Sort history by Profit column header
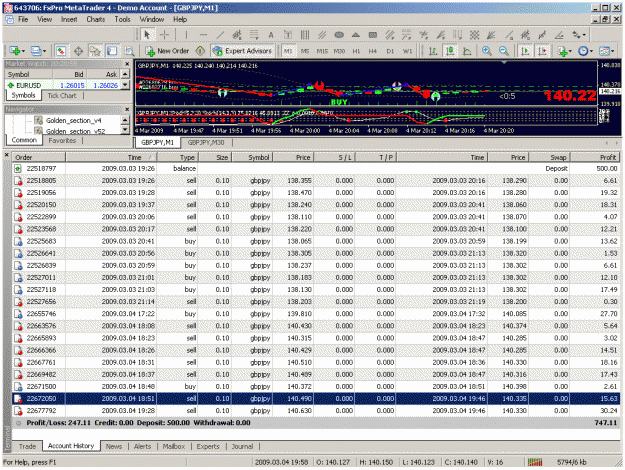625x470 pixels. point(595,157)
